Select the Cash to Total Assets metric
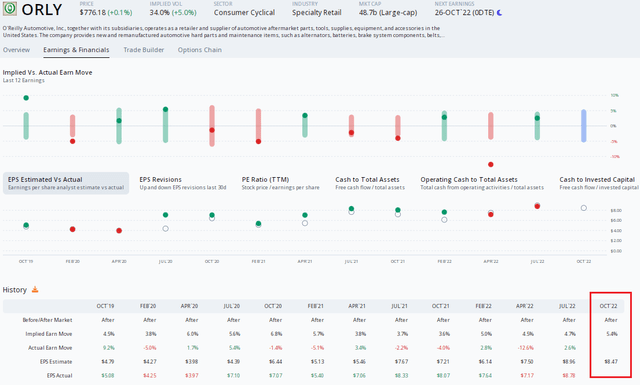The height and width of the screenshot is (385, 640). 370,183
